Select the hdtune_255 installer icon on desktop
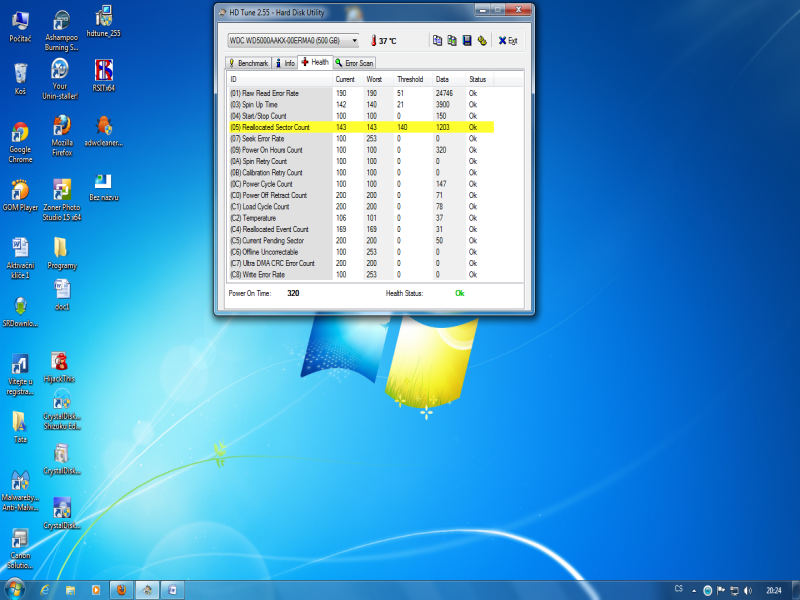The image size is (800, 600). point(104,21)
